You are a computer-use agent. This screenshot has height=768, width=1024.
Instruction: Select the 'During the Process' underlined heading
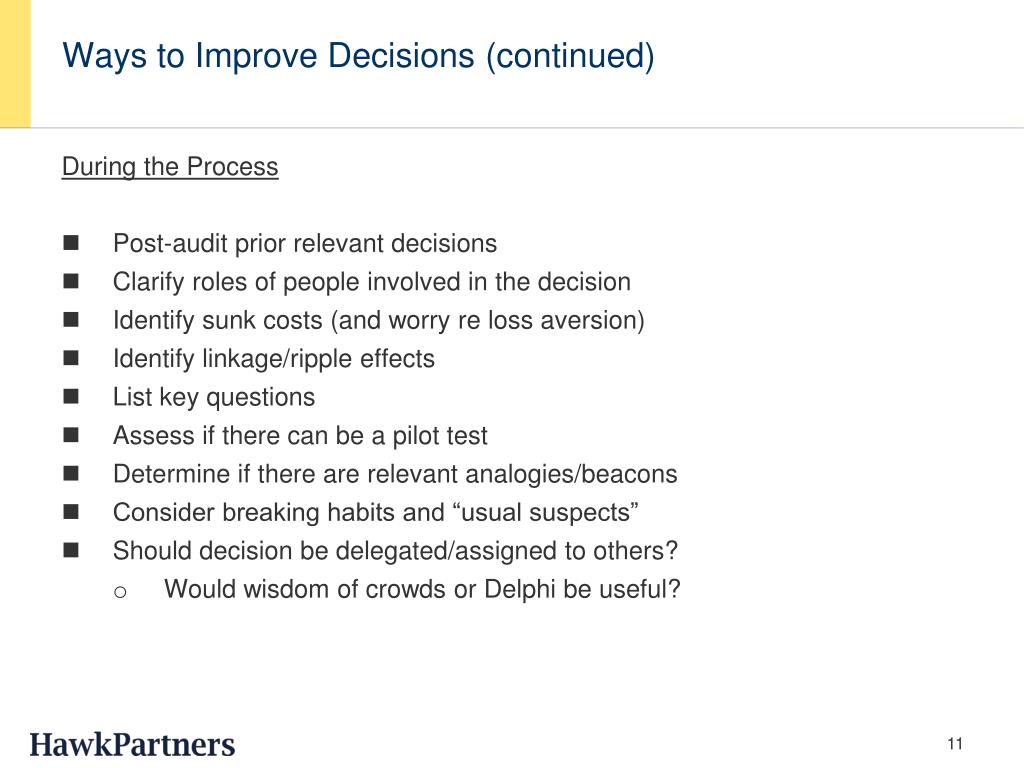pos(170,167)
